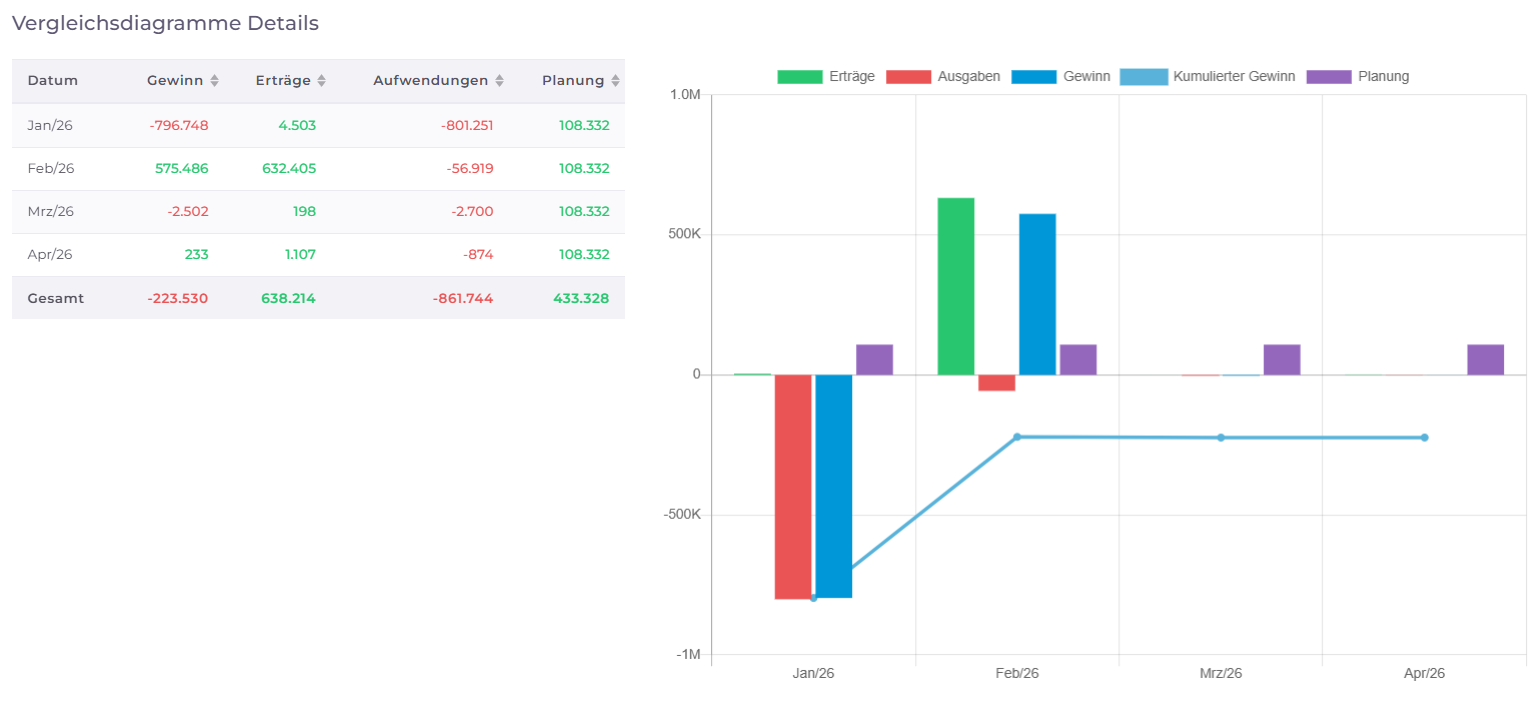
Task: Select the Feb/26 date cell in the table
Action: (x=51, y=168)
